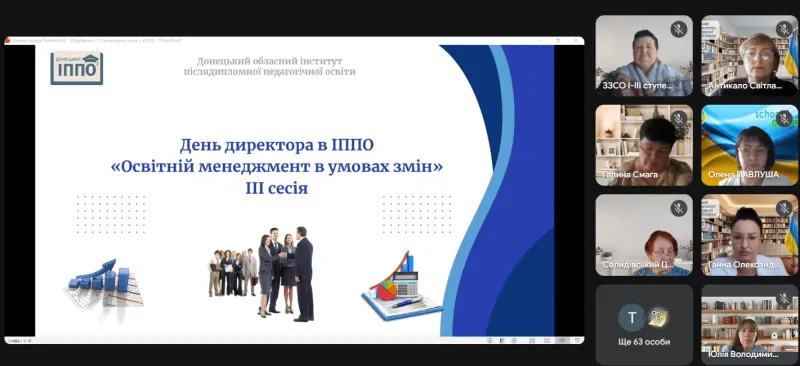Image resolution: width=800 pixels, height=366 pixels.
Task: Click the name label ЗЗСО І-ІІІ ступе…
Action: click(x=638, y=86)
